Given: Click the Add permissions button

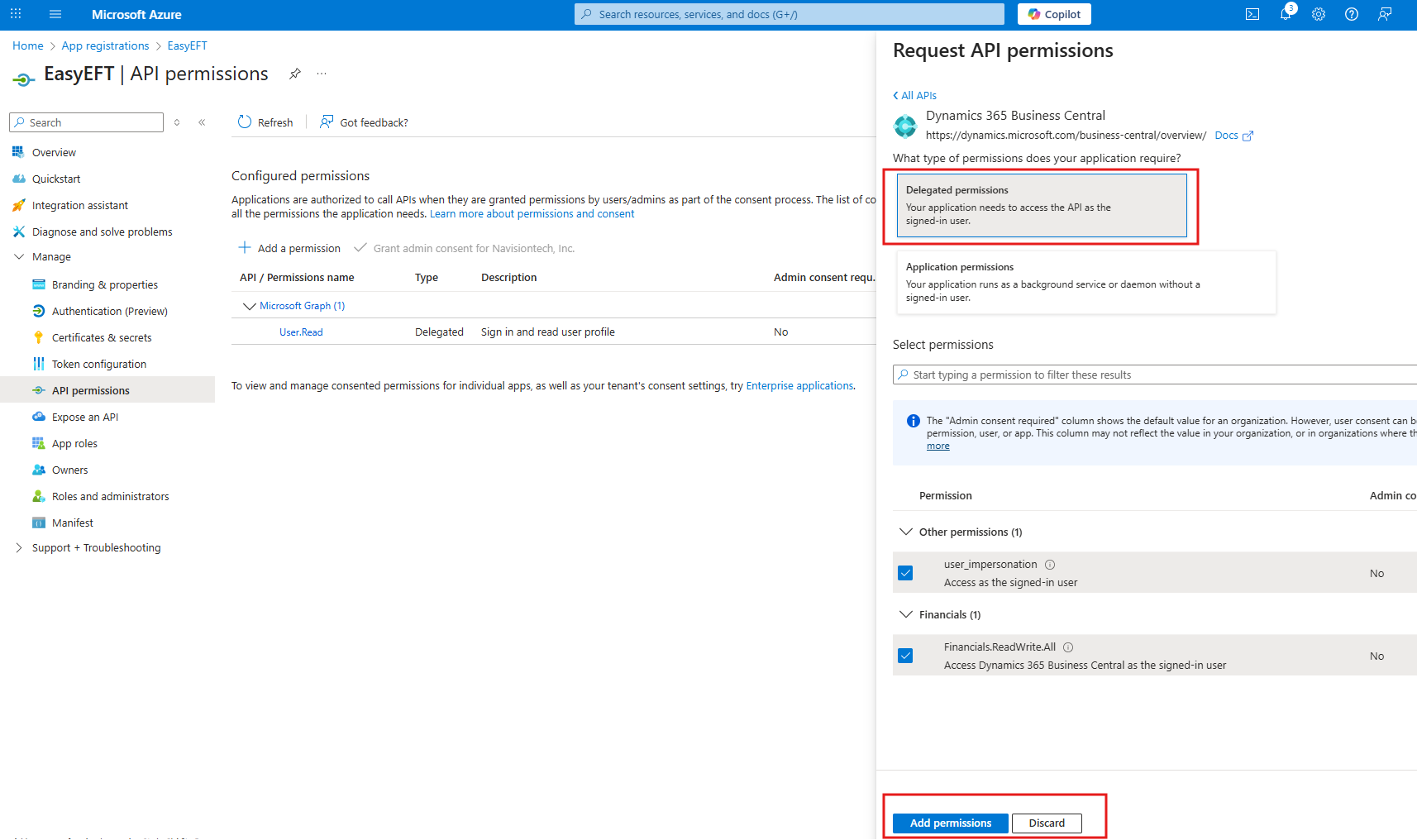Looking at the screenshot, I should point(950,823).
